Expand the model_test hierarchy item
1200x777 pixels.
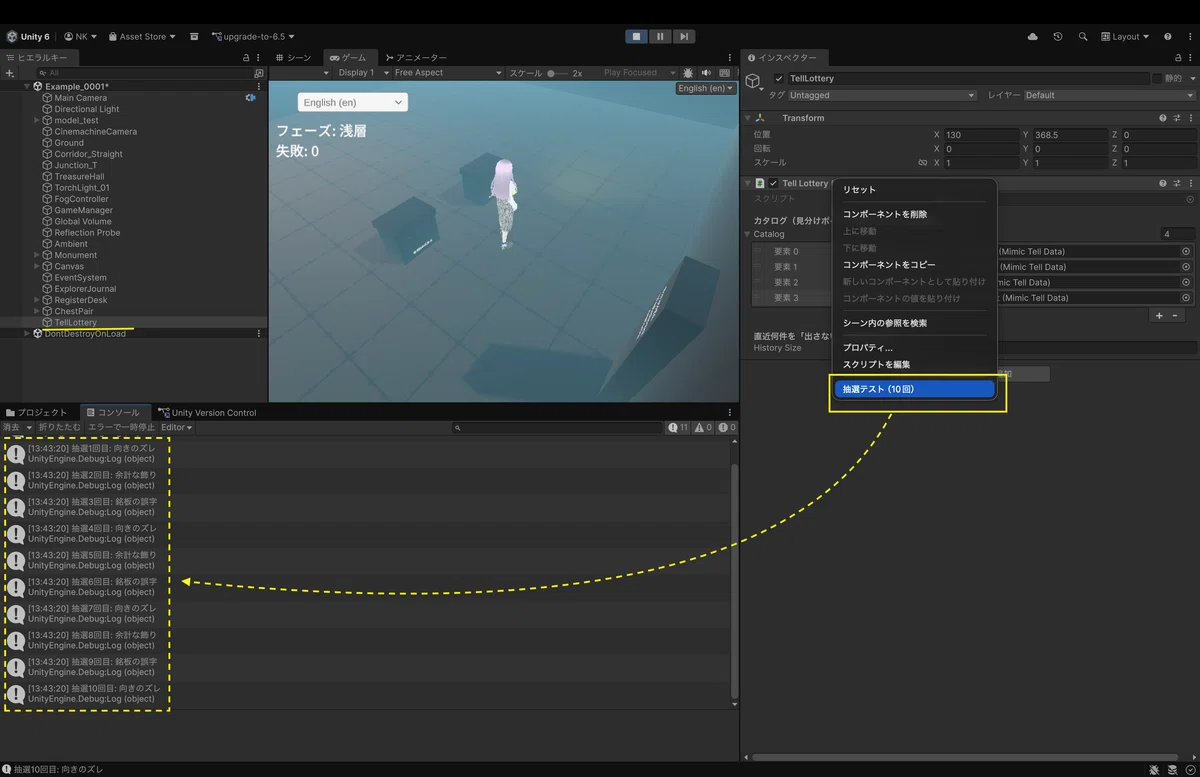[x=37, y=120]
